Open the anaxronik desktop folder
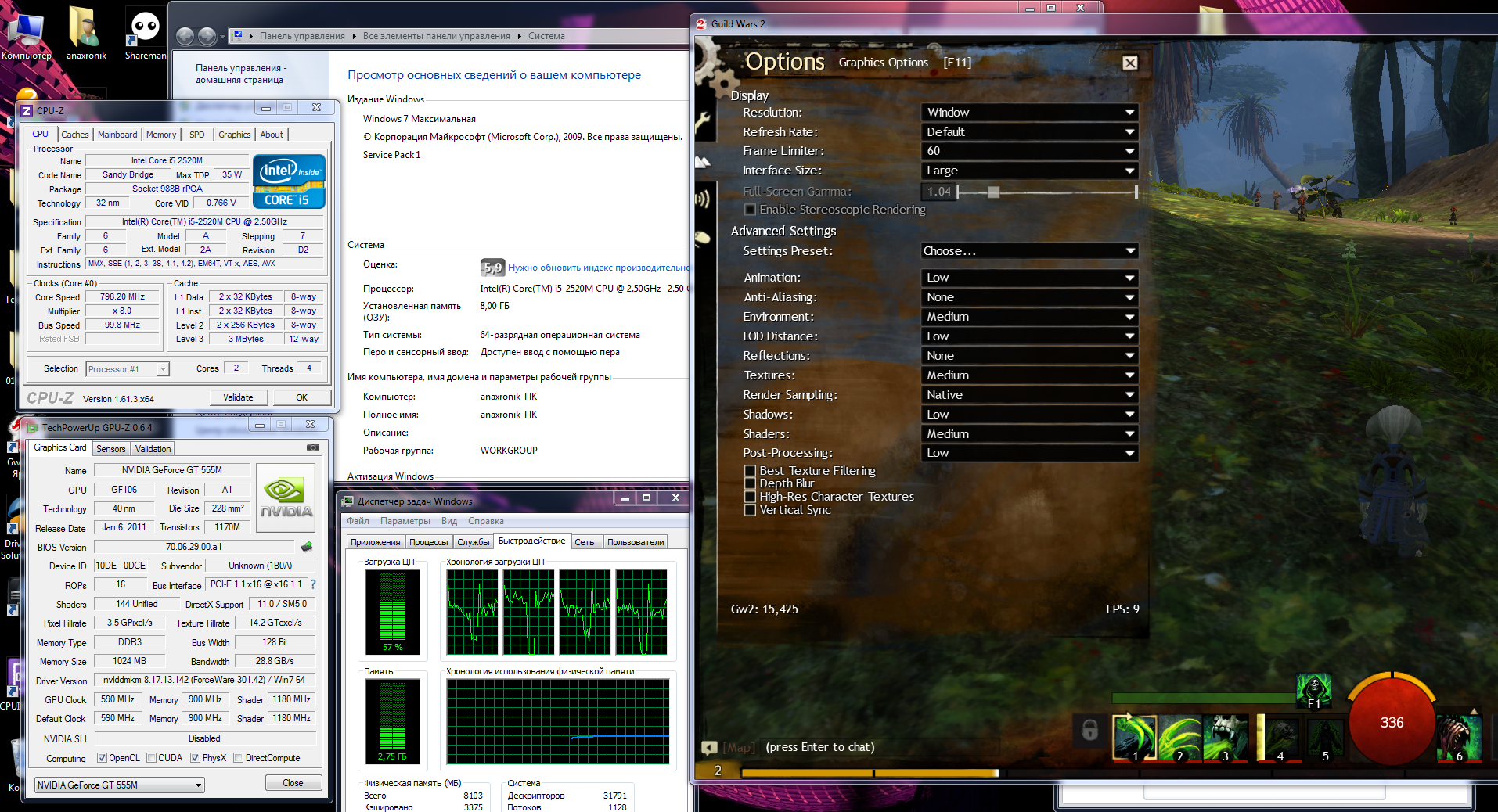 [86, 34]
